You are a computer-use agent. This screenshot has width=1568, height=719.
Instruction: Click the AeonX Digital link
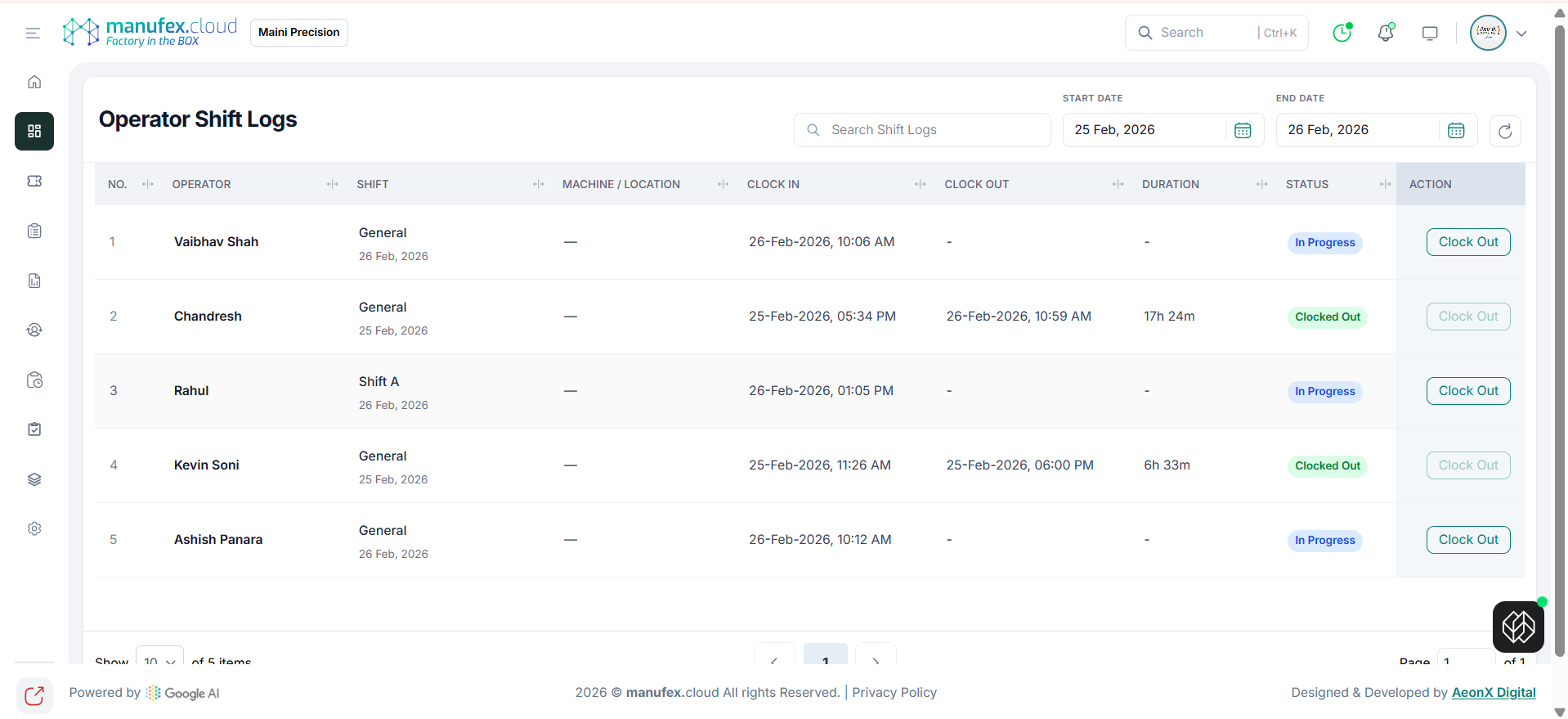click(1494, 692)
